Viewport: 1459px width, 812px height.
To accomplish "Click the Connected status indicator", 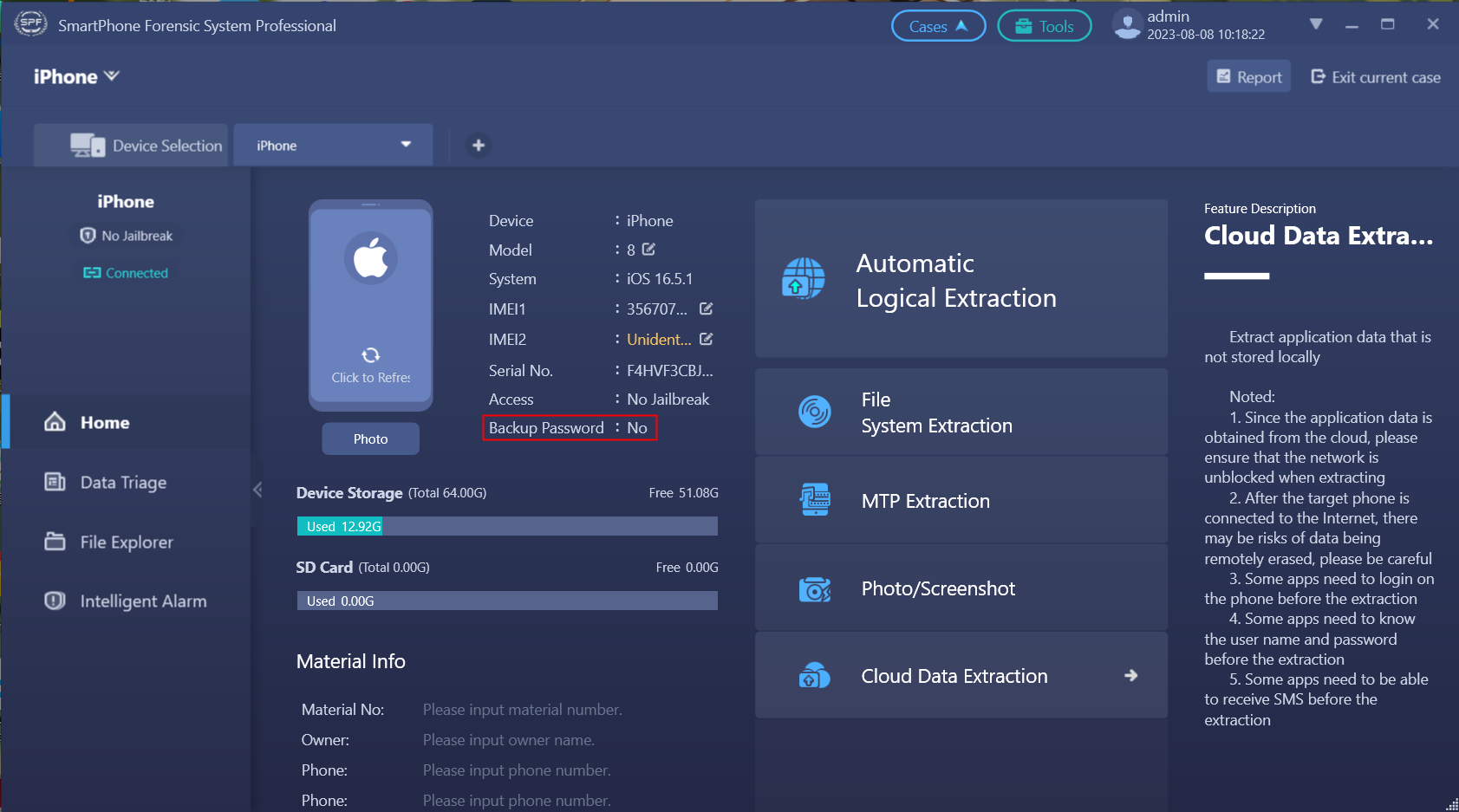I will pos(126,273).
